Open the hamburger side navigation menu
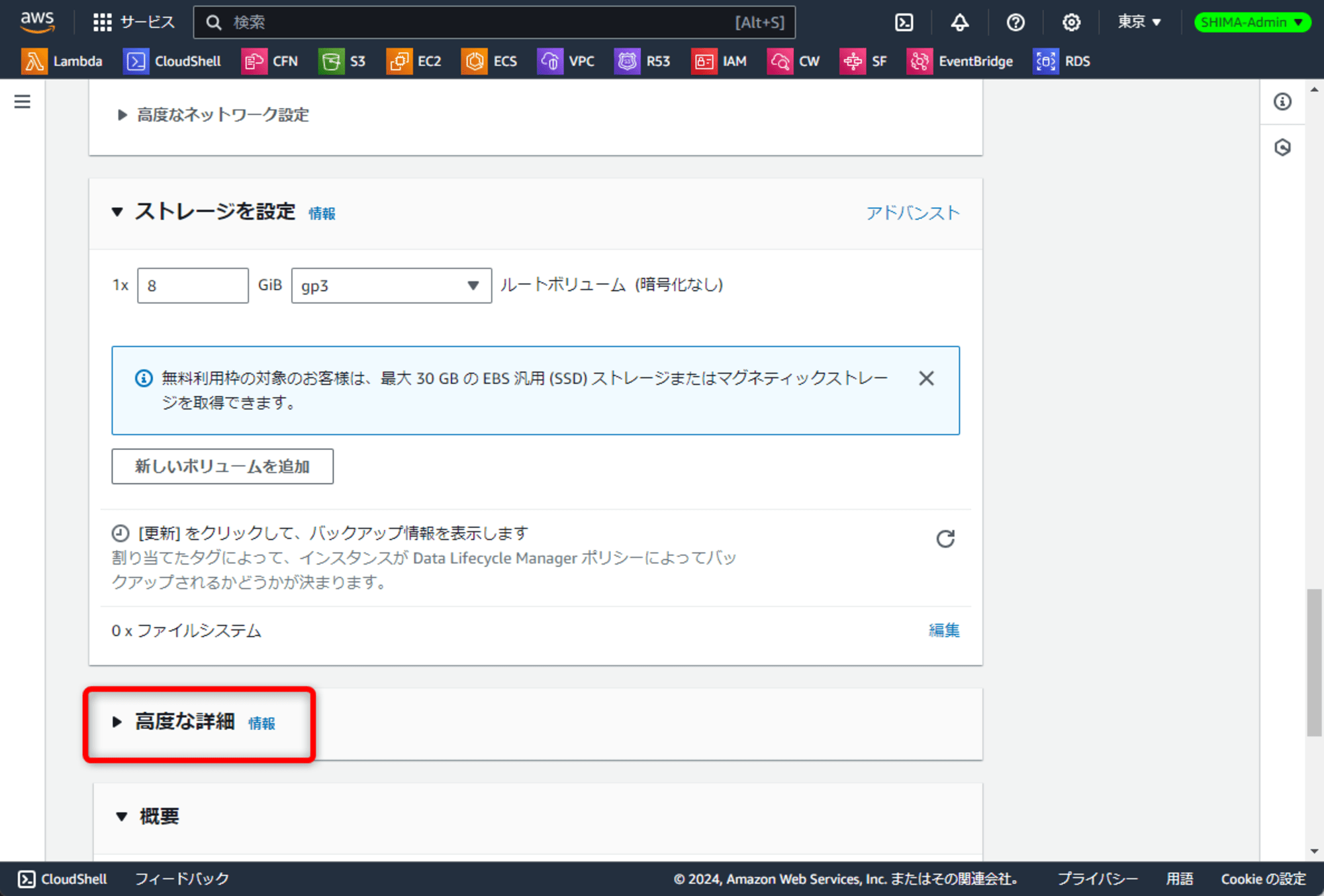The image size is (1324, 896). tap(23, 101)
